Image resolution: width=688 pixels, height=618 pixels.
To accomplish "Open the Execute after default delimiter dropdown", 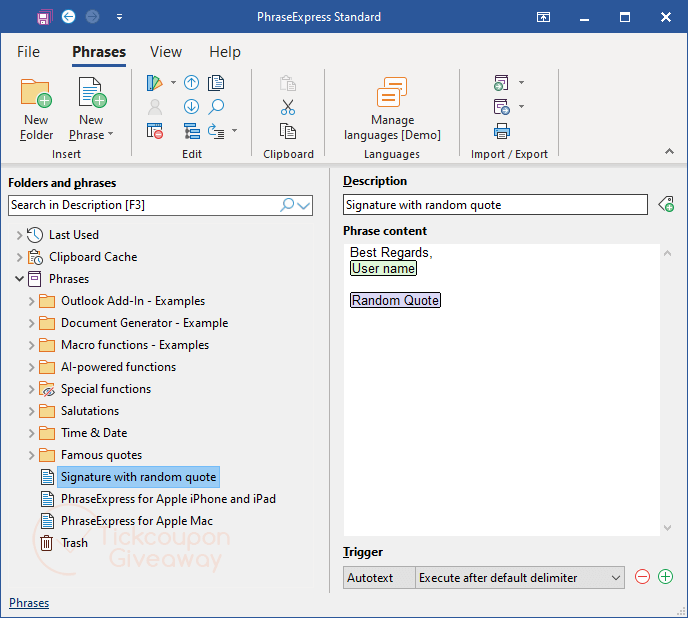I will point(616,578).
